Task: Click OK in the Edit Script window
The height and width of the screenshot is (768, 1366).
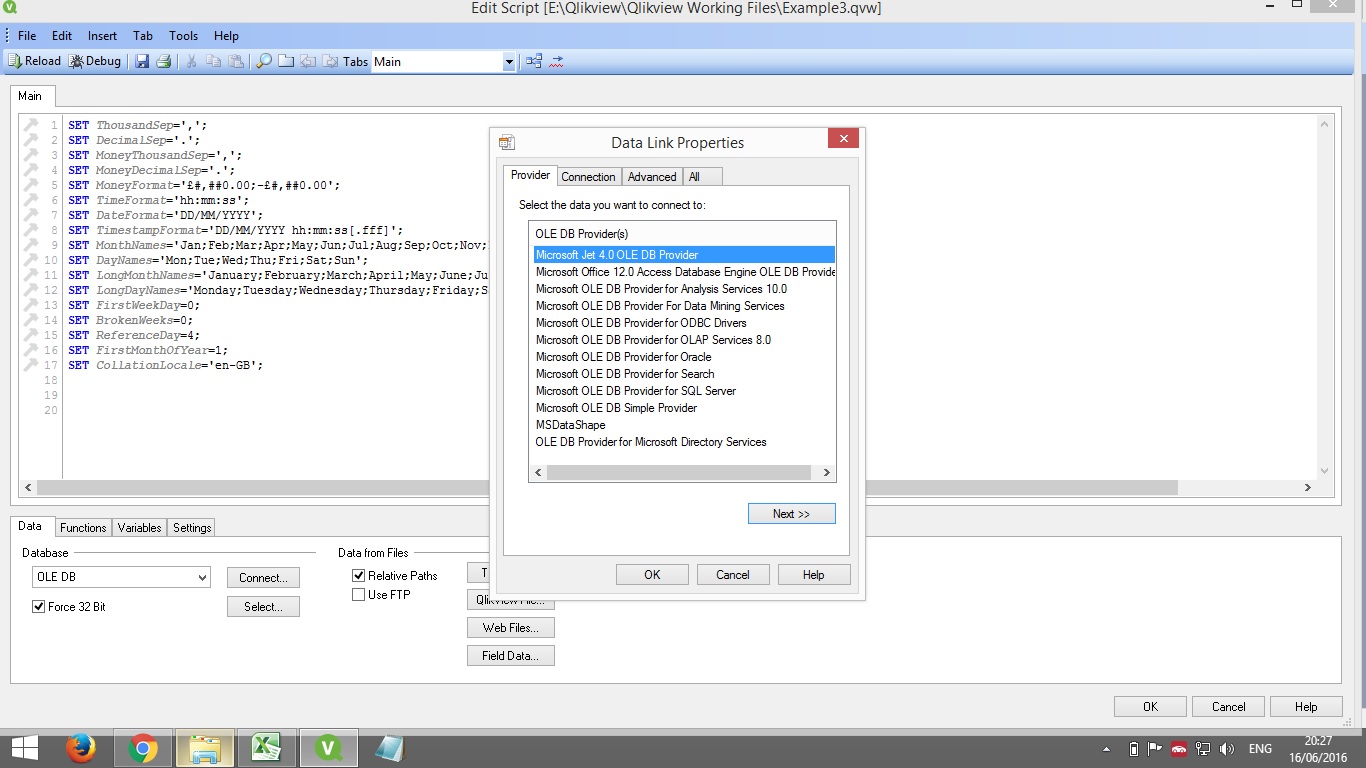Action: tap(1150, 707)
